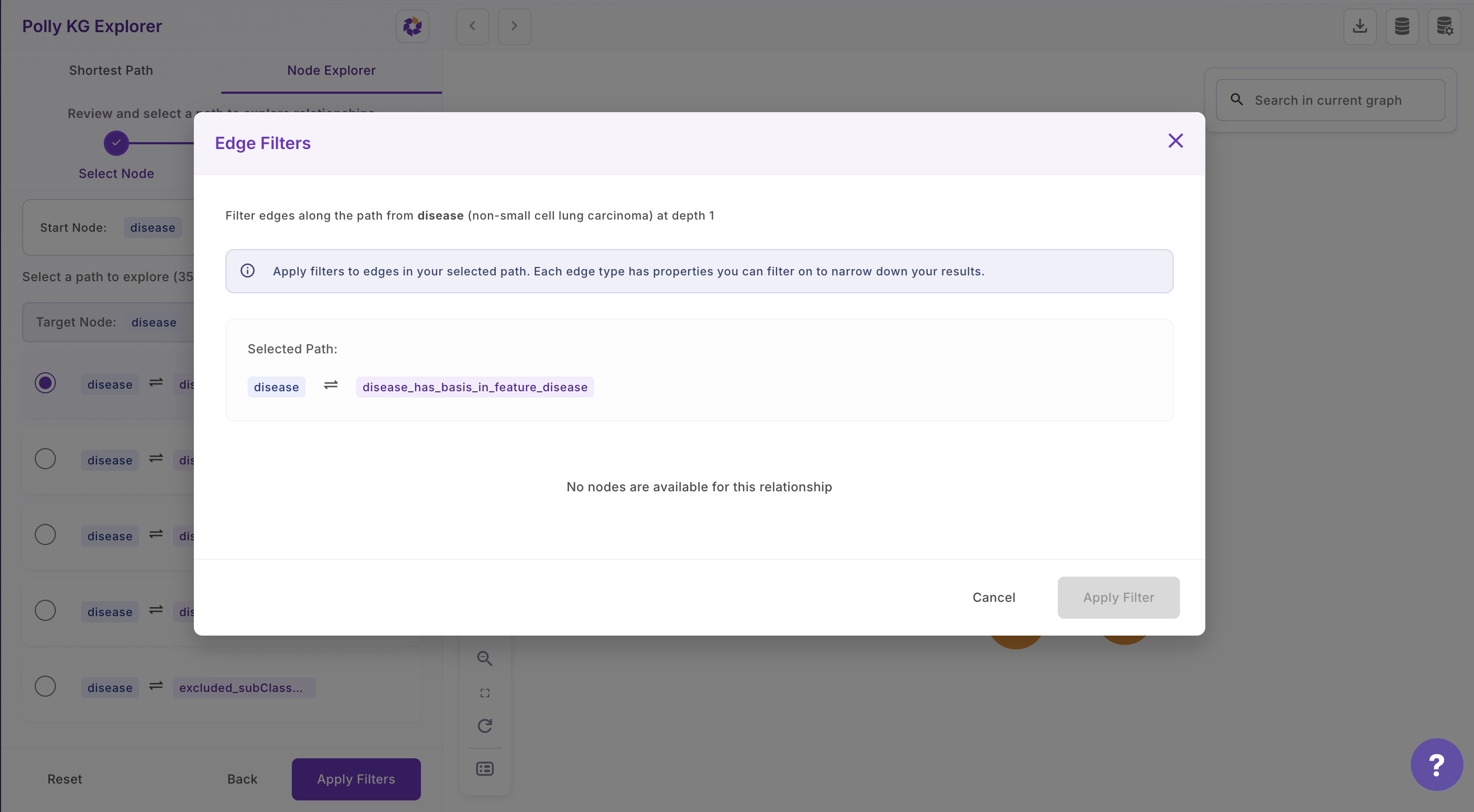Switch to the Shortest Path tab

[111, 71]
